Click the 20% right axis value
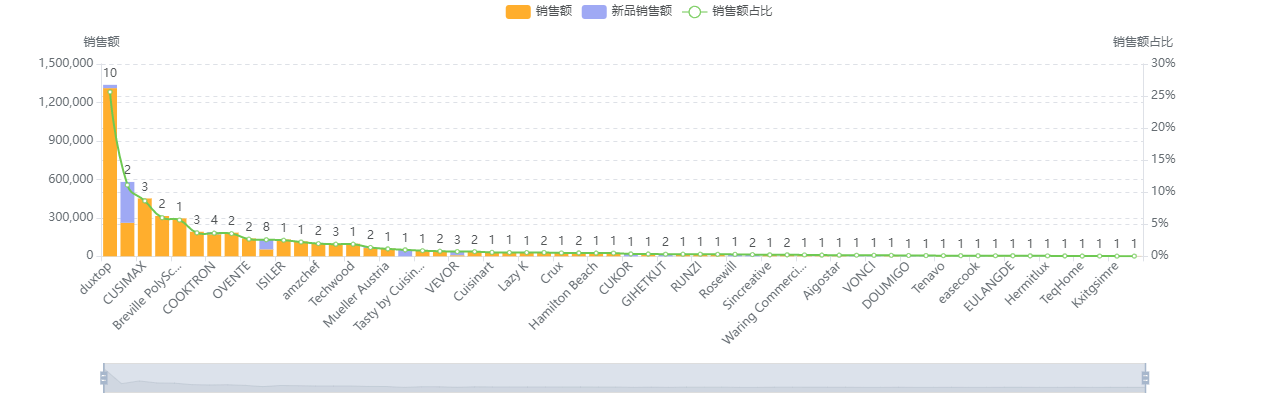 point(1163,127)
